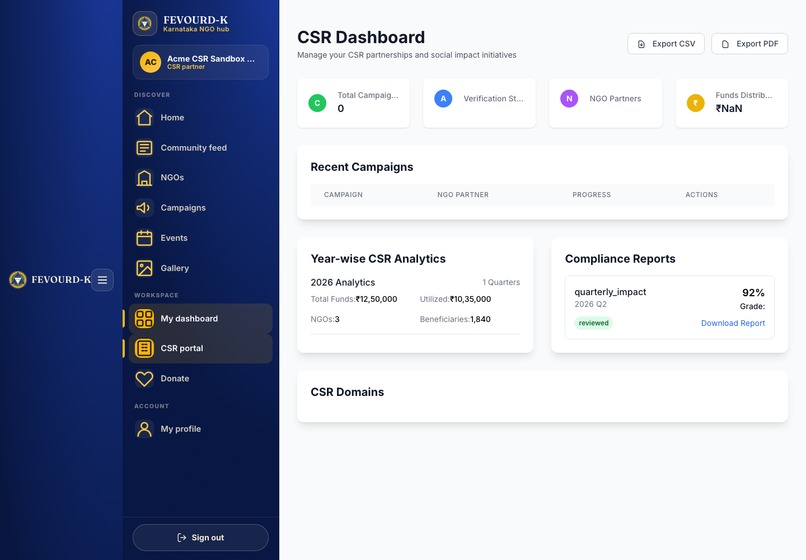806x560 pixels.
Task: Click the FEVOURD-K emblem on the collapsed left strip
Action: (x=18, y=280)
